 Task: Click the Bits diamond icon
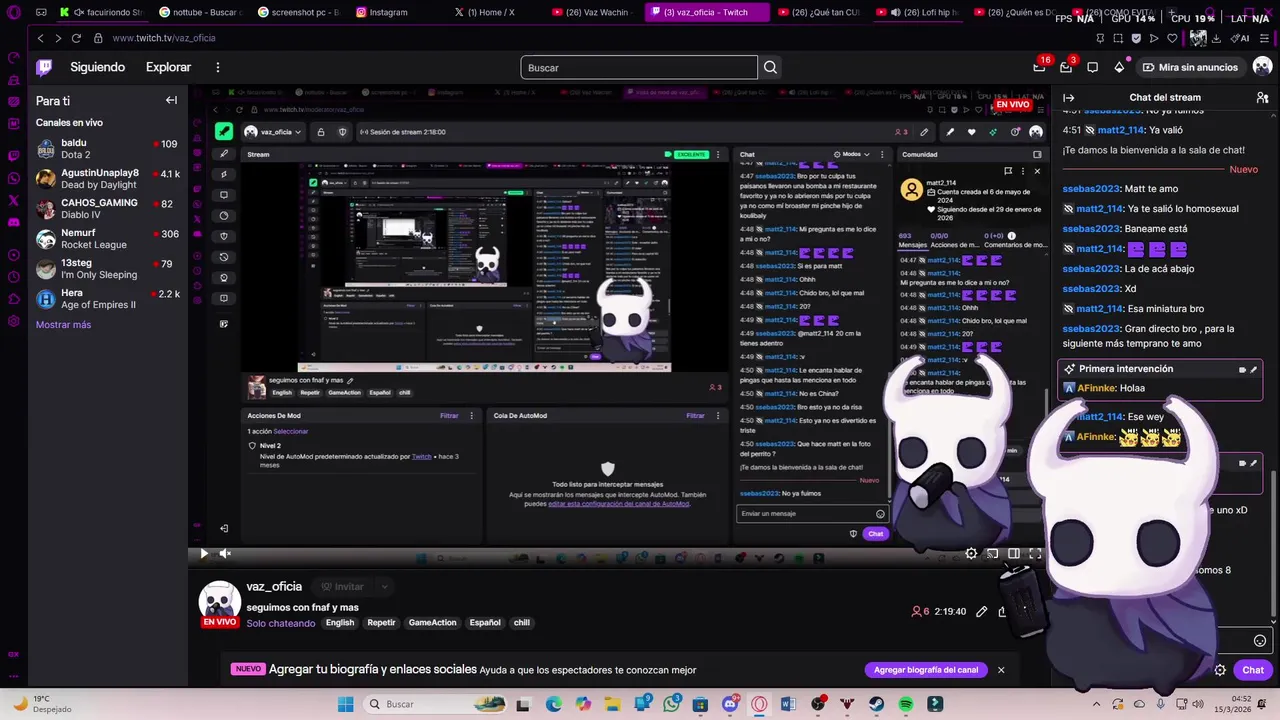tap(1119, 67)
